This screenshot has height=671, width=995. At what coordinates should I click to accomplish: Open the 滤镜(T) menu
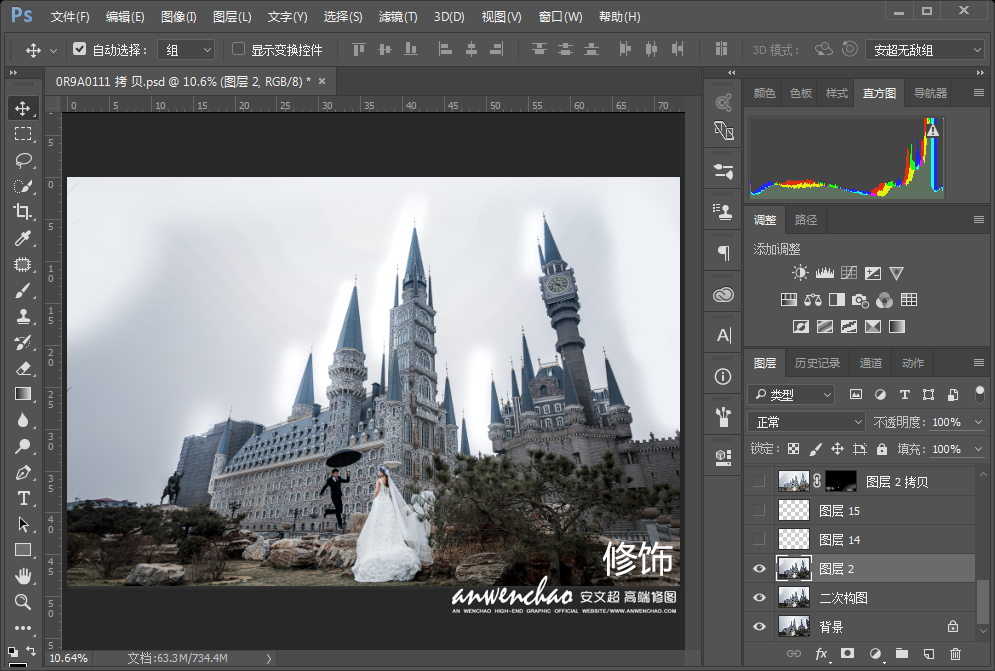[x=398, y=17]
